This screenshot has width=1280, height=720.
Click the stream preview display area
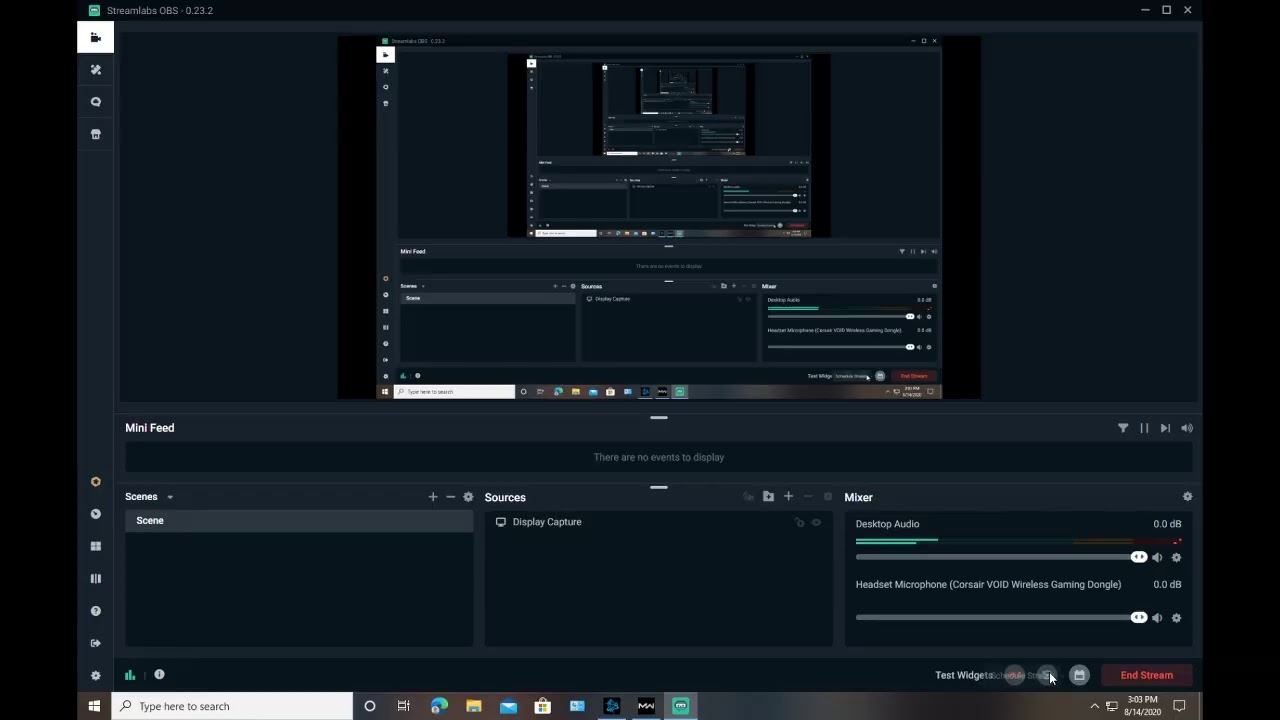coord(659,217)
